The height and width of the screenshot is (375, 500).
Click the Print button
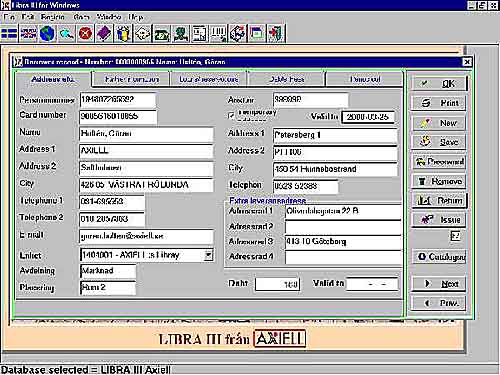click(439, 103)
